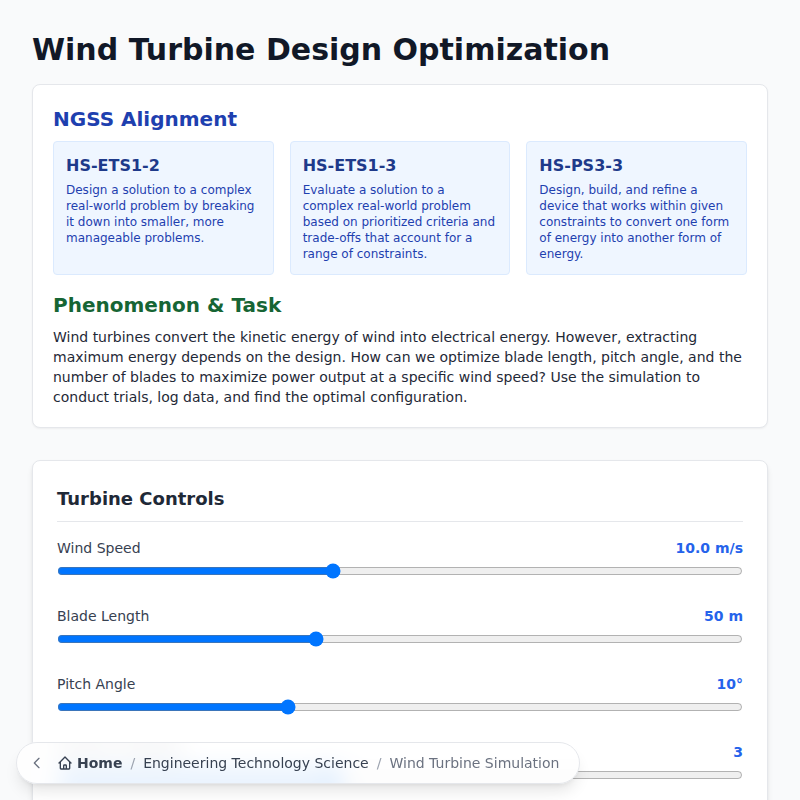Click the 10.0 m/s wind speed value
Screen dimensions: 800x800
712,547
